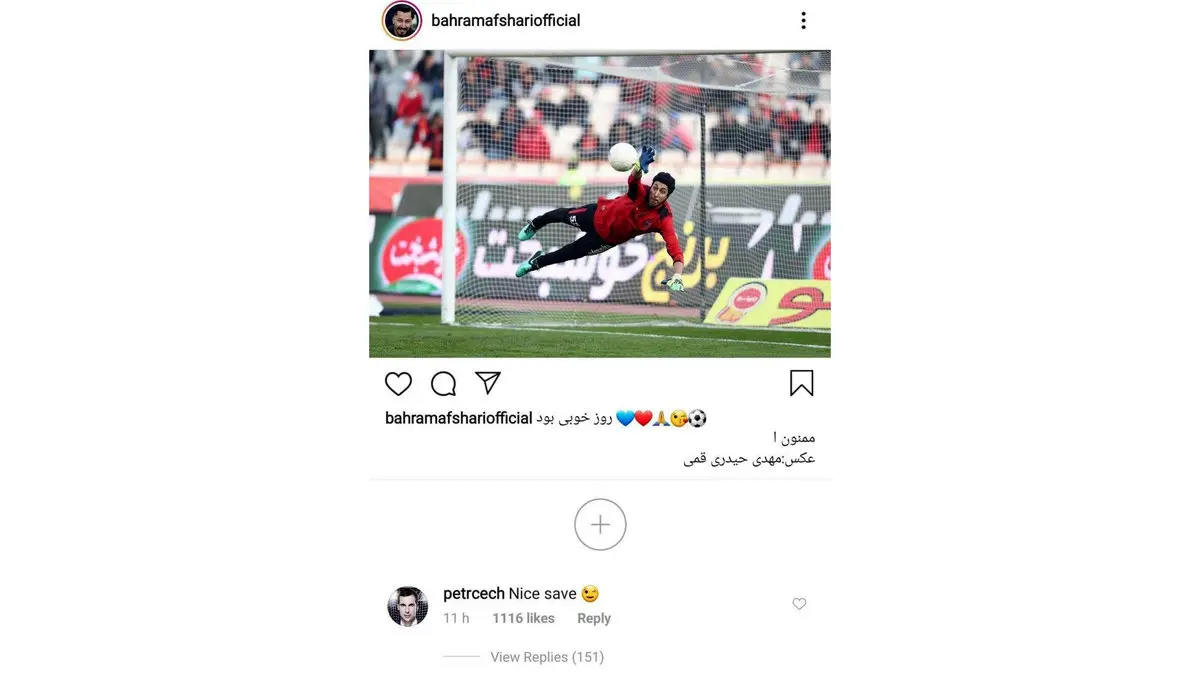
Task: Like petrcech's comment with small heart
Action: (x=799, y=604)
